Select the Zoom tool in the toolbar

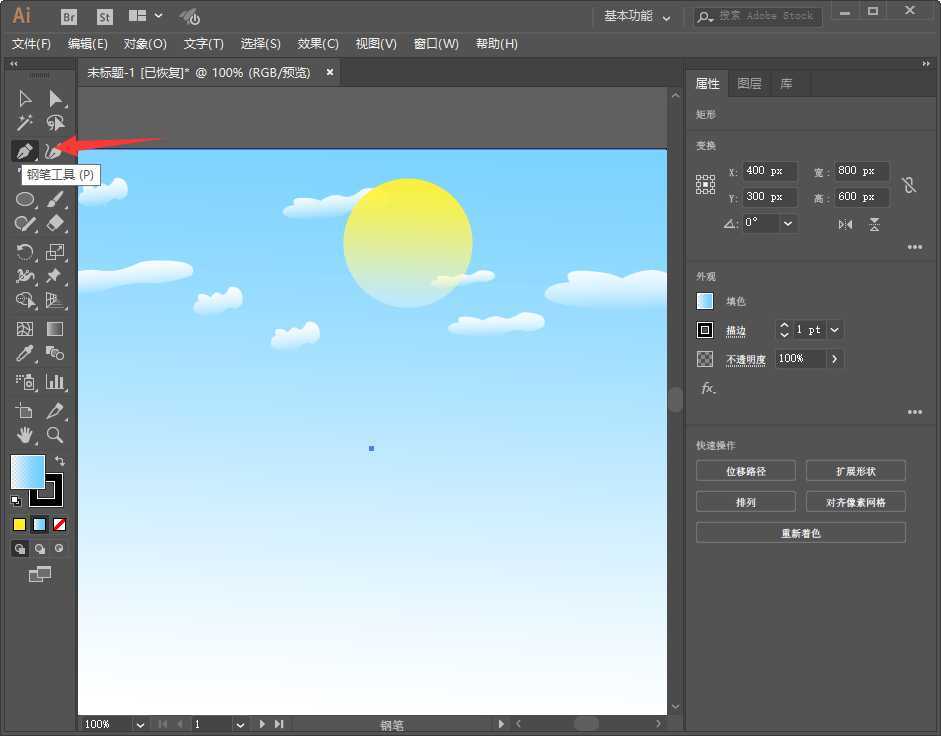[x=55, y=436]
